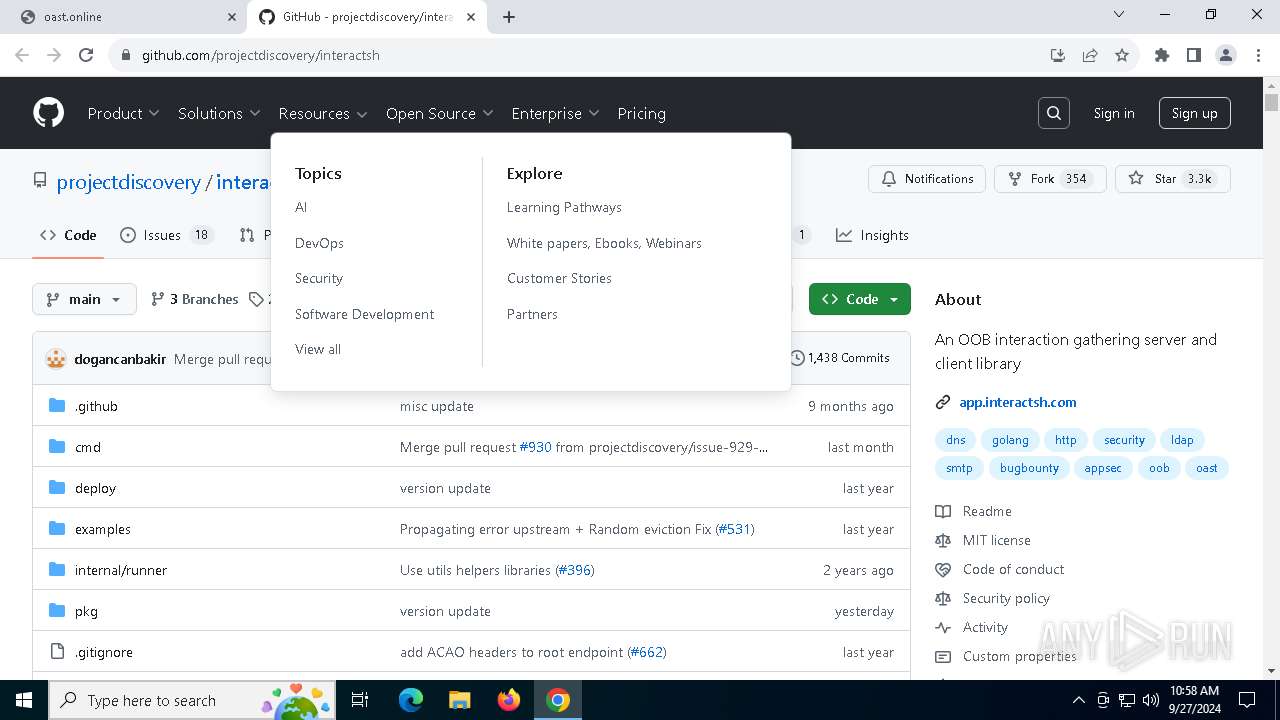This screenshot has height=720, width=1280.
Task: View the 3 Branches link
Action: click(x=195, y=299)
